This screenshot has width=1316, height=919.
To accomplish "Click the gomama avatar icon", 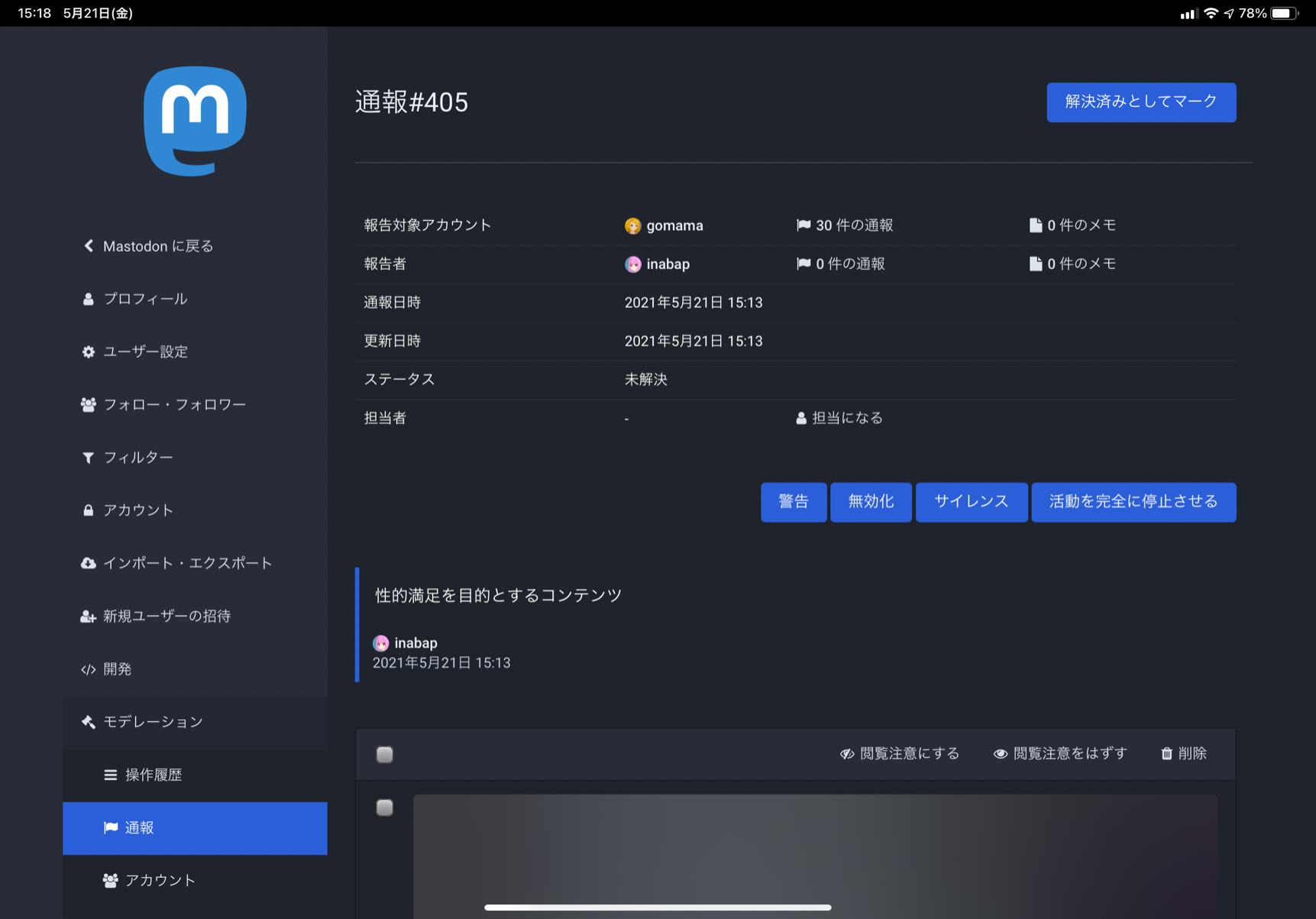I will click(x=632, y=225).
